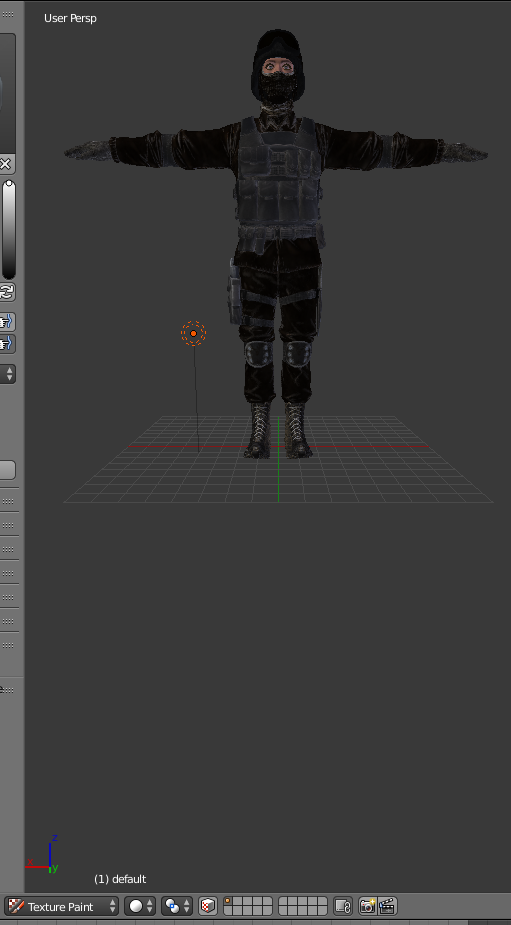Viewport: 511px width, 925px height.
Task: Click the swap colors arrows icon
Action: (x=7, y=291)
